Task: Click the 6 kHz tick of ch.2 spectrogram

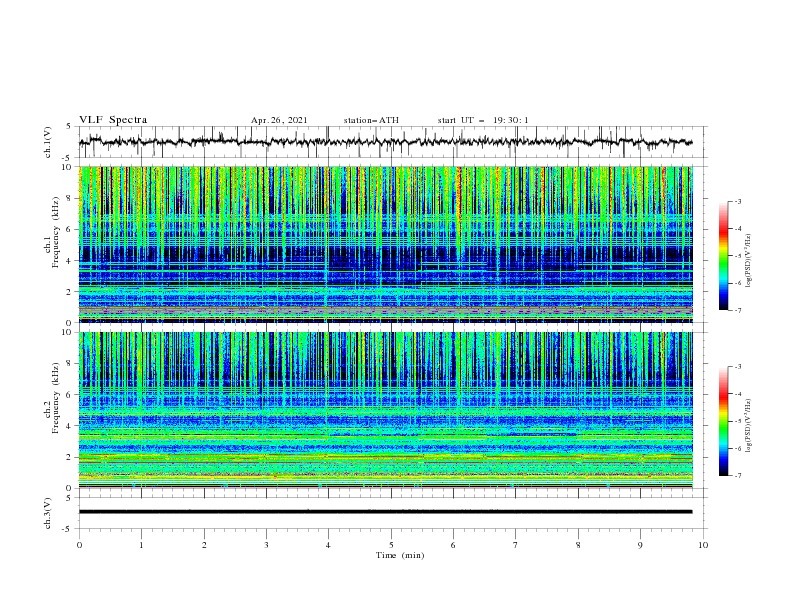Action: tap(70, 395)
